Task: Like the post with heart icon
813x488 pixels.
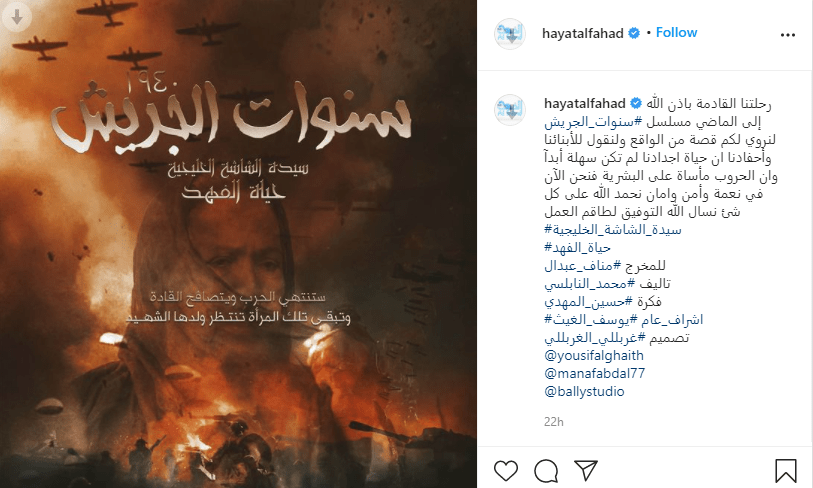Action: 506,470
